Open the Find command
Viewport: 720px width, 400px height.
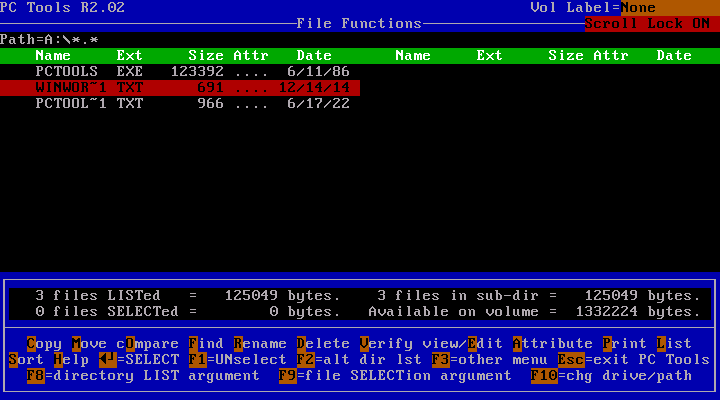pyautogui.click(x=206, y=344)
